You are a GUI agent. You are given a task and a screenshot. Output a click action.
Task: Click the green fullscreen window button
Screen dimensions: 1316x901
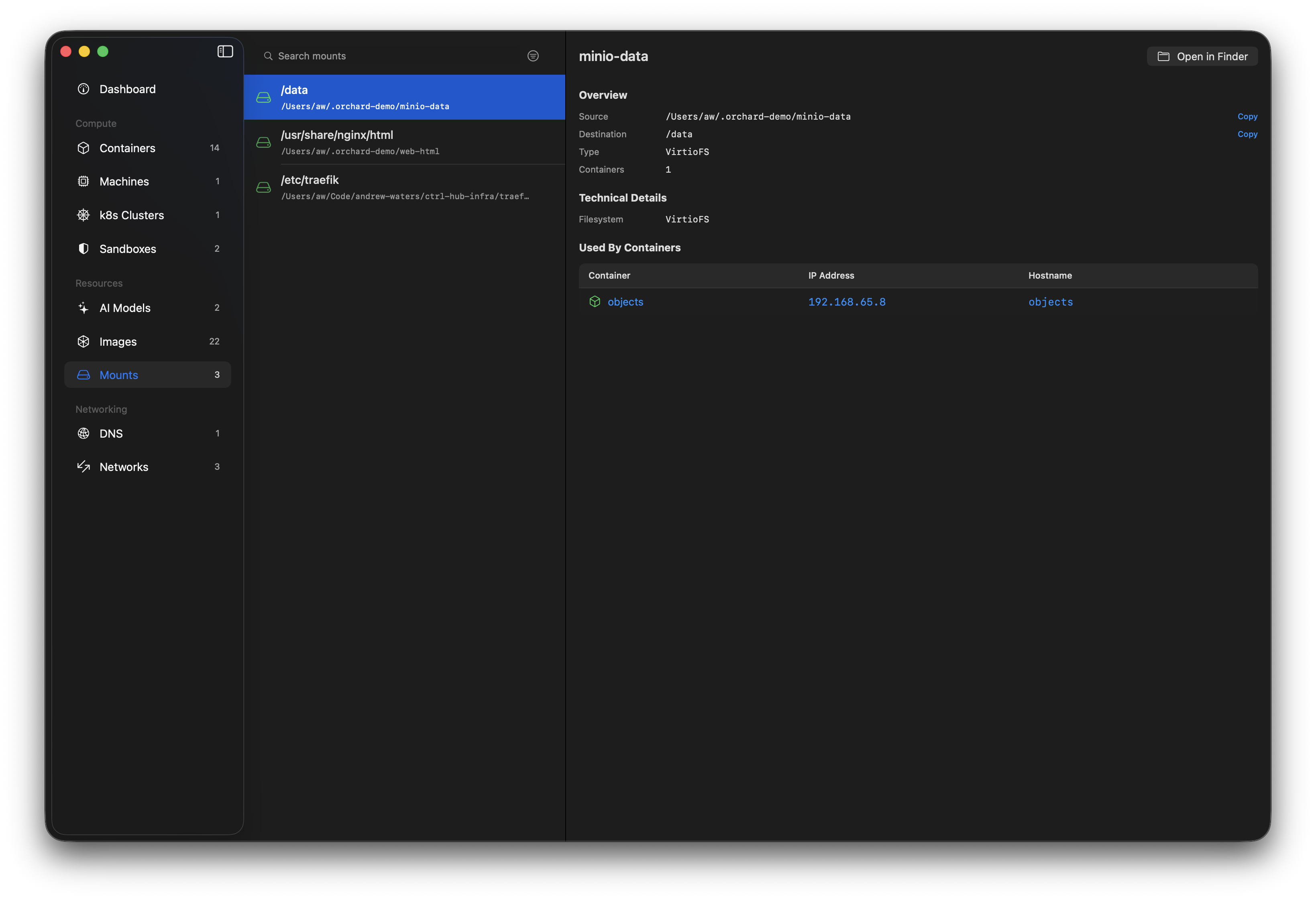point(103,51)
